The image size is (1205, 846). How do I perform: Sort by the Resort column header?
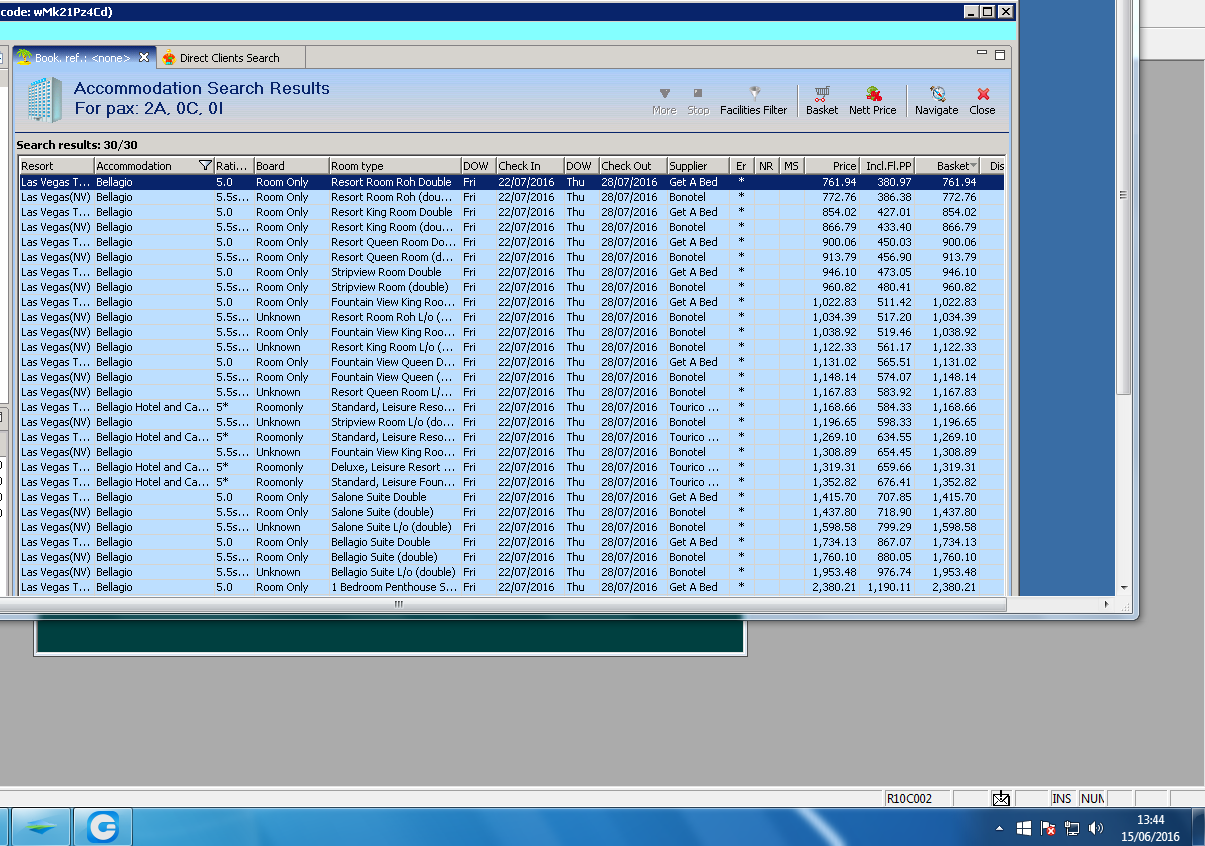56,166
